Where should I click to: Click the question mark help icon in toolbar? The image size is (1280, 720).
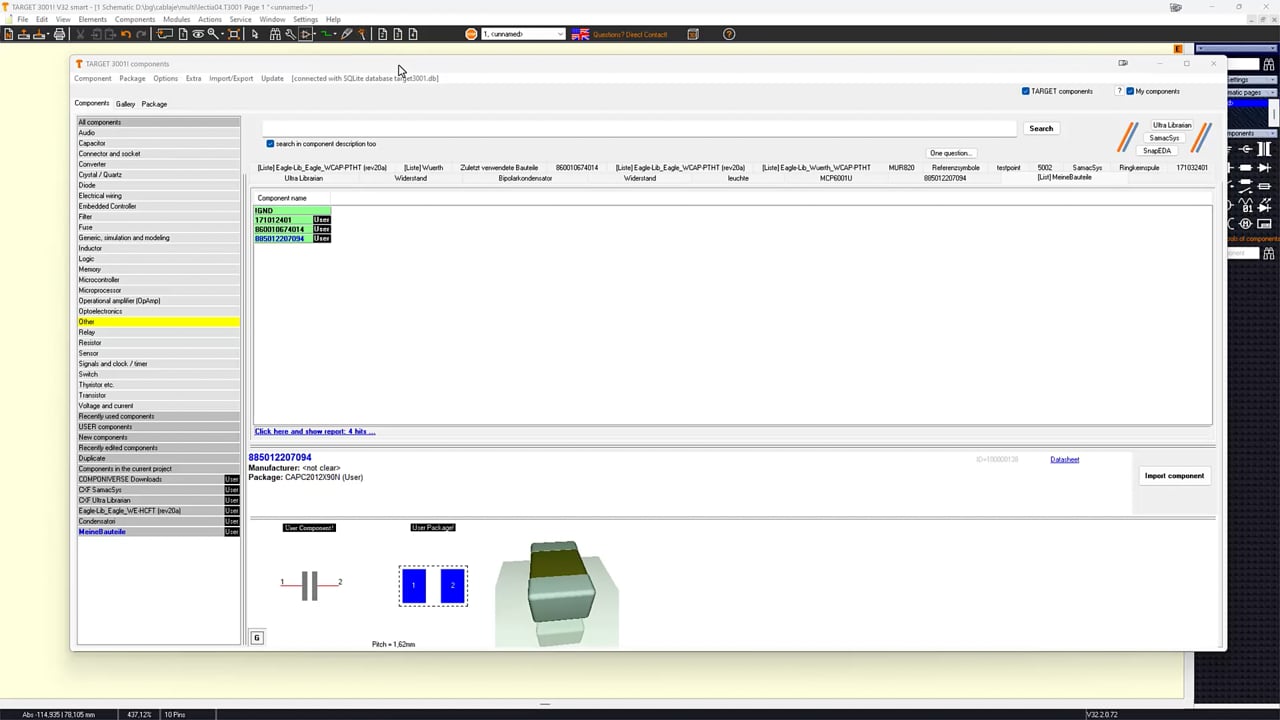click(729, 34)
